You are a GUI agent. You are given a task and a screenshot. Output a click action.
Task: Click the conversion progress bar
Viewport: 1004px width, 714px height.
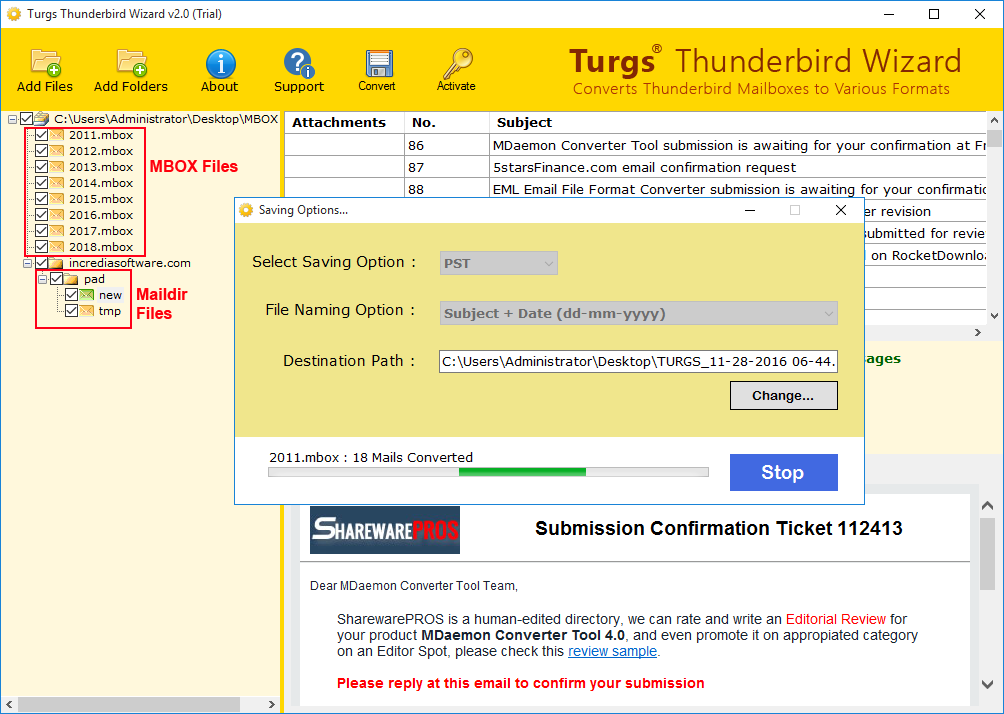[x=488, y=472]
